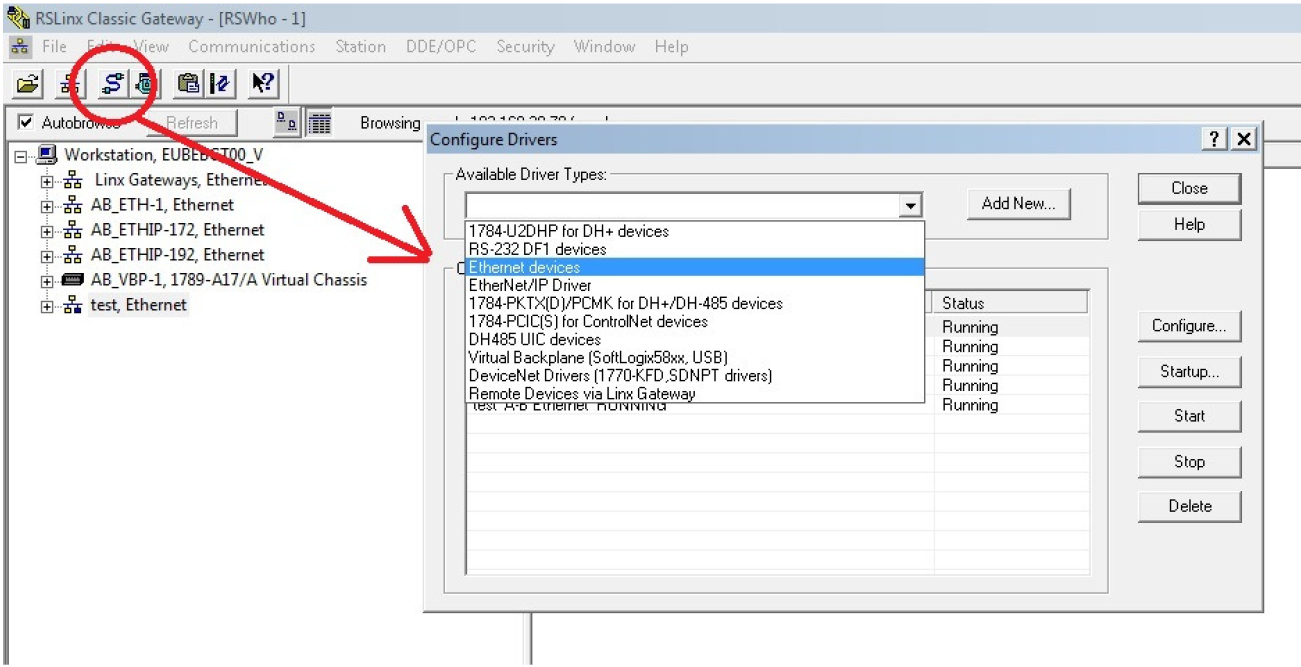Screen dimensions: 1301x667
Task: Select Virtual Backplane (SoftLogix58xx, USB) option
Action: pyautogui.click(x=695, y=357)
